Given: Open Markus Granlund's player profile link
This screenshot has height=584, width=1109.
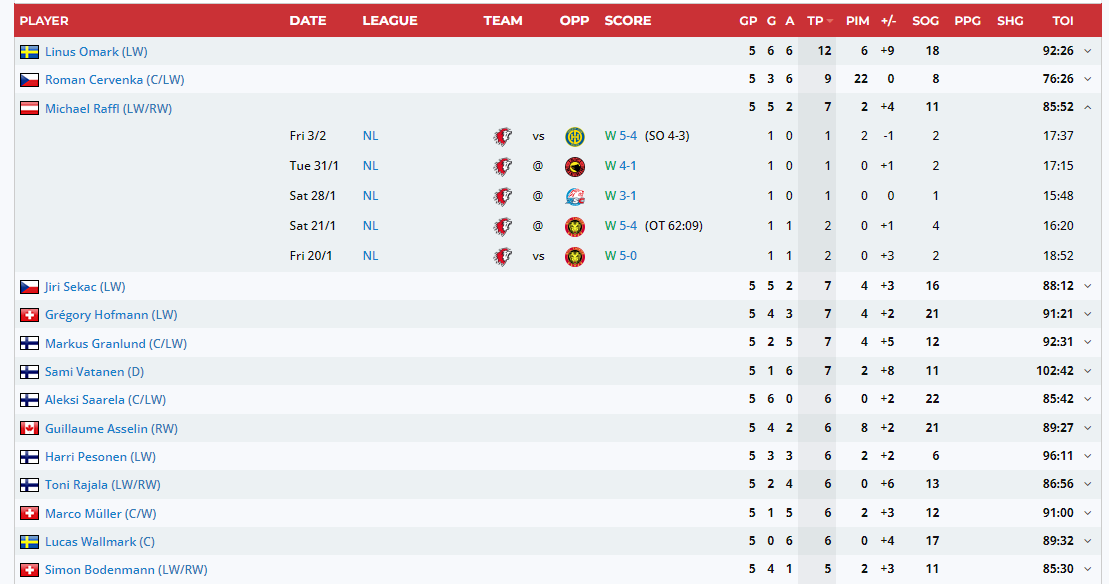Looking at the screenshot, I should (115, 344).
